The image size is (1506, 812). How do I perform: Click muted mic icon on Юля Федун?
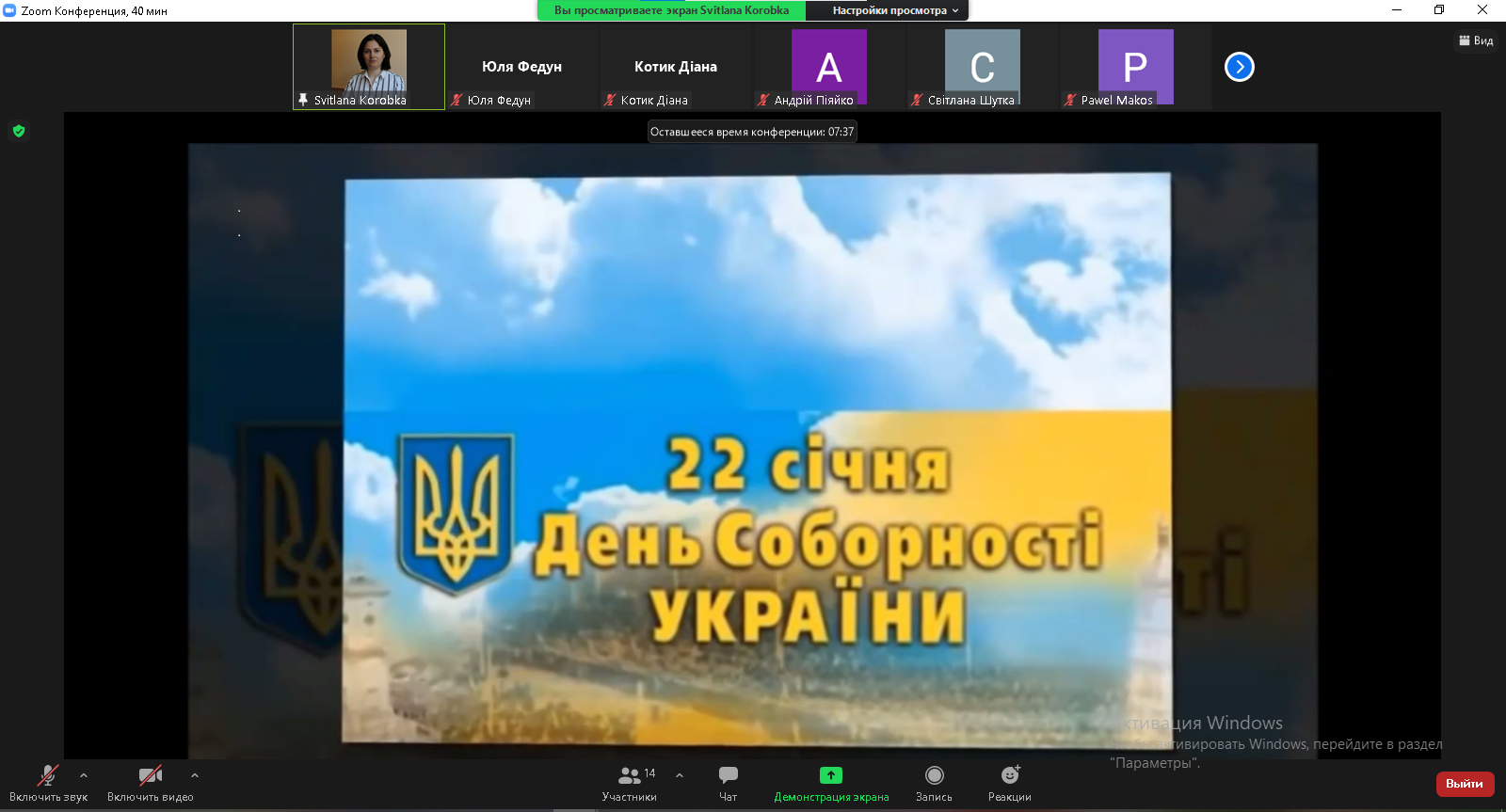click(x=457, y=100)
